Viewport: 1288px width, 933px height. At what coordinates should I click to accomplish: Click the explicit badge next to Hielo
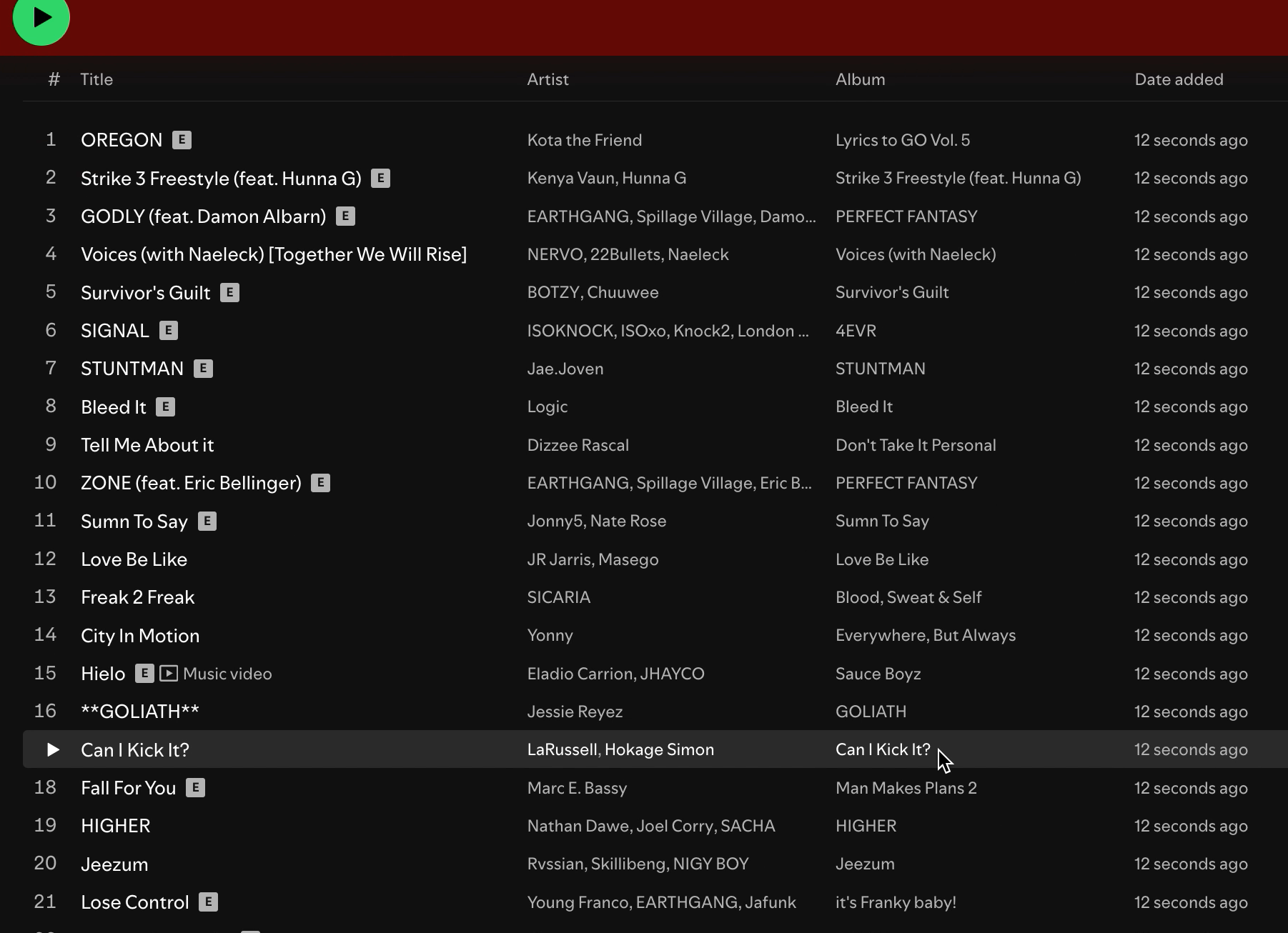click(144, 674)
